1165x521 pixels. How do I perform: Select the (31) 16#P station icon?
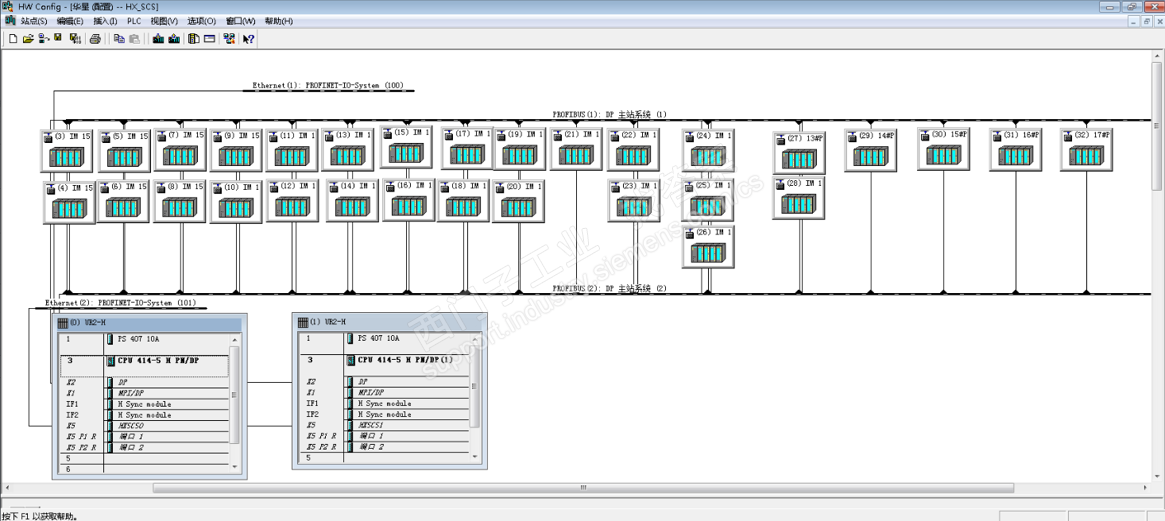pyautogui.click(x=1016, y=149)
